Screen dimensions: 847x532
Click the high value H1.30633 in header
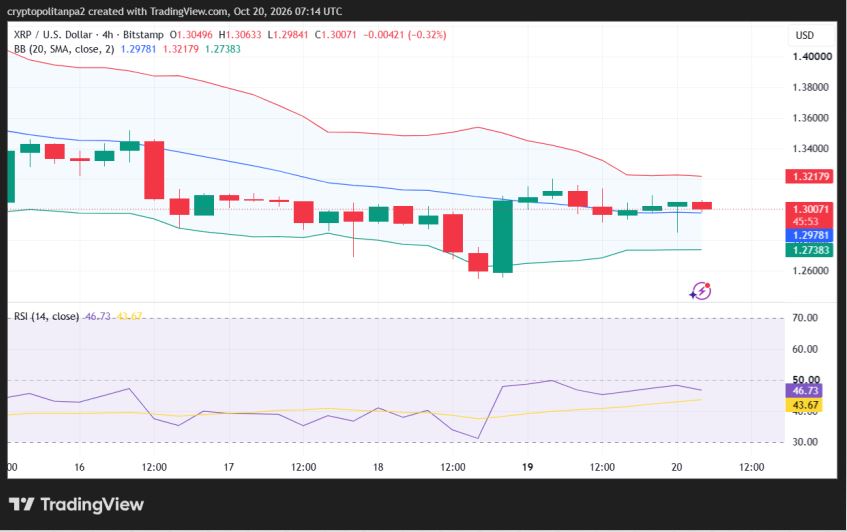pyautogui.click(x=240, y=35)
